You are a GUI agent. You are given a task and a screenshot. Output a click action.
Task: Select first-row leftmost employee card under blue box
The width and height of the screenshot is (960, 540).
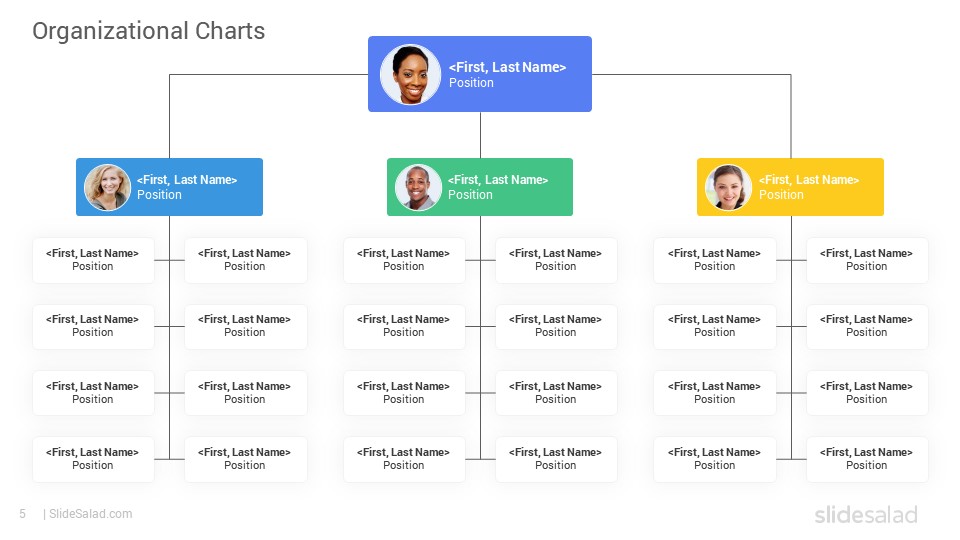click(x=93, y=260)
